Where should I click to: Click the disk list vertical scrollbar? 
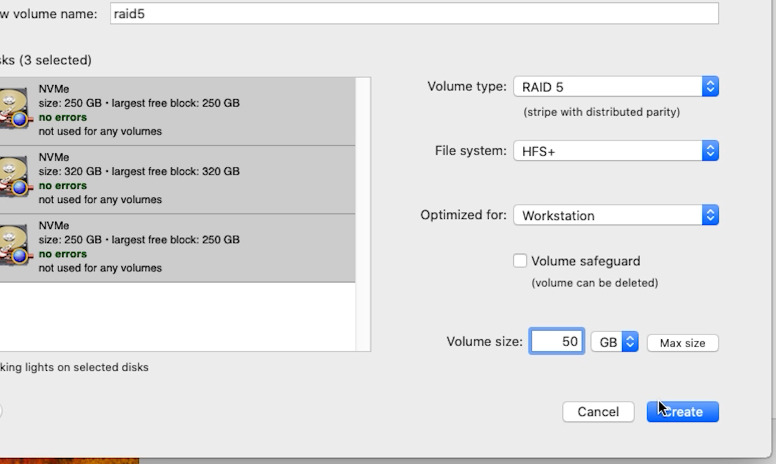click(363, 214)
